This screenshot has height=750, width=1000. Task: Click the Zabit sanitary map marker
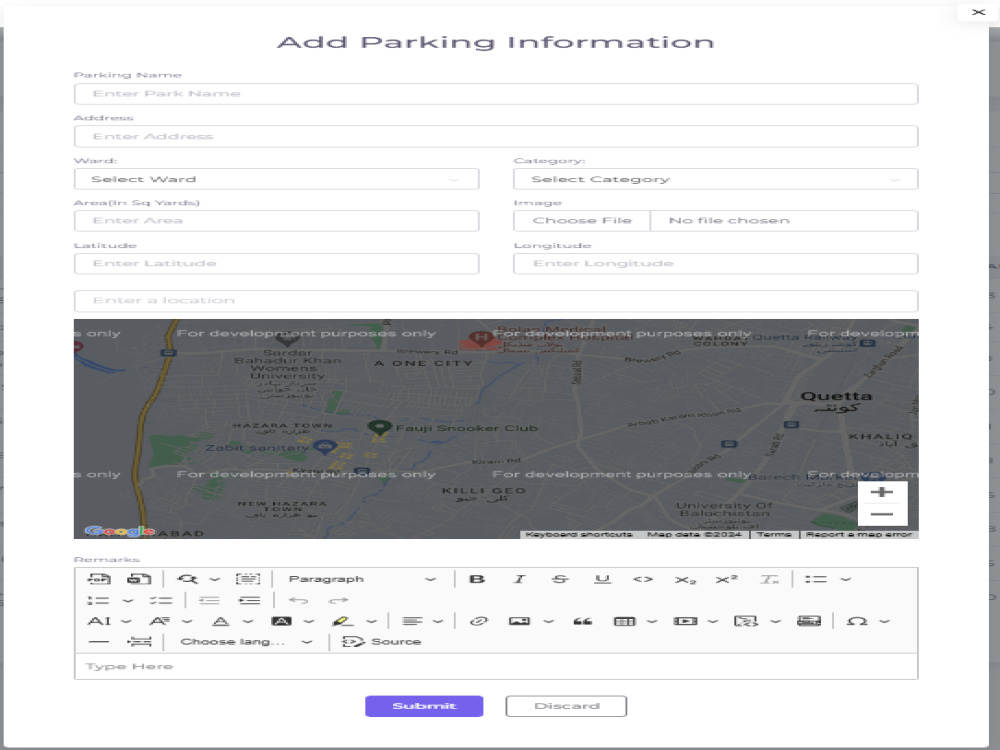pos(325,446)
